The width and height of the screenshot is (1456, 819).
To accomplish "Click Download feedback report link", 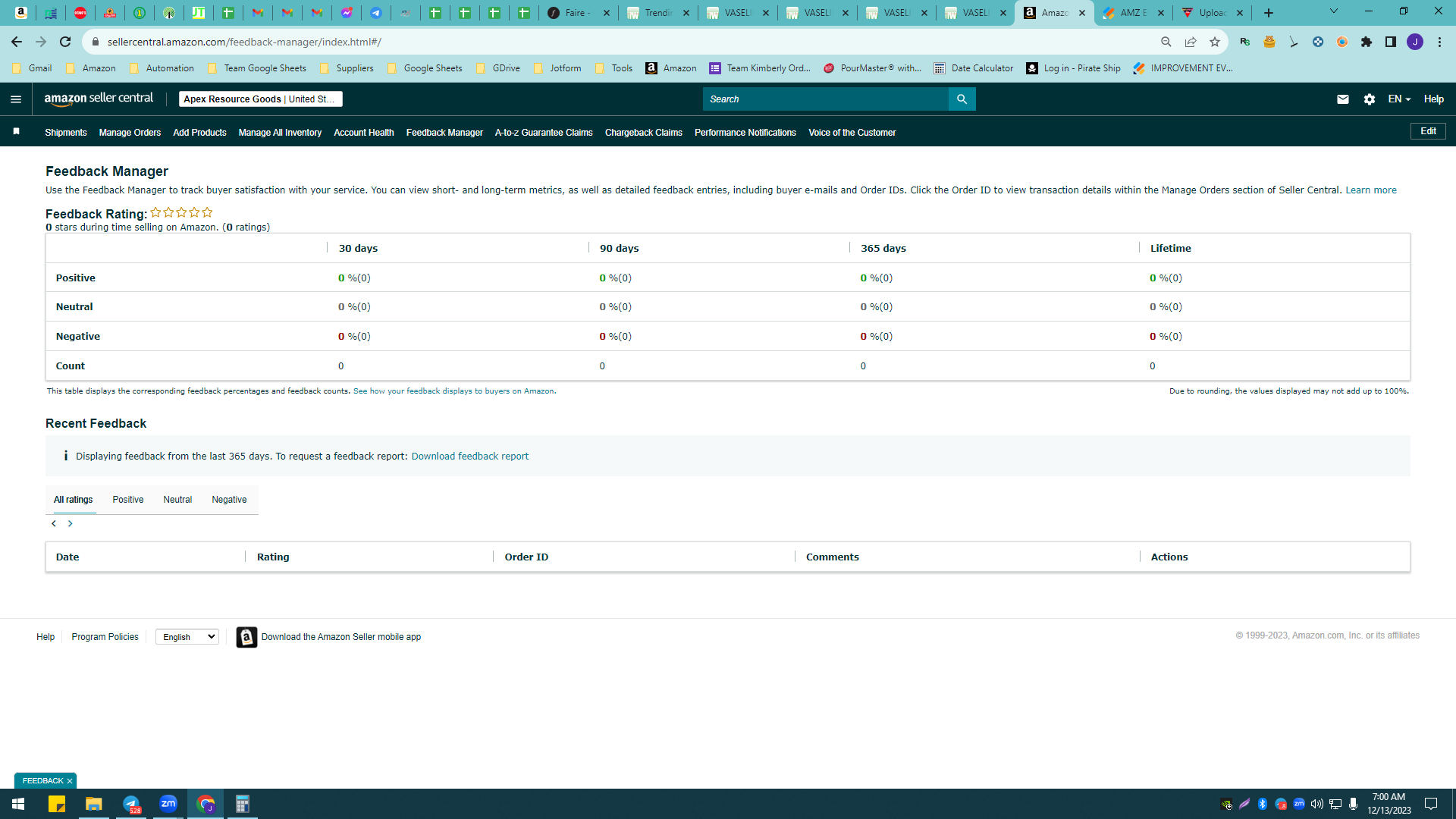I will pyautogui.click(x=470, y=457).
